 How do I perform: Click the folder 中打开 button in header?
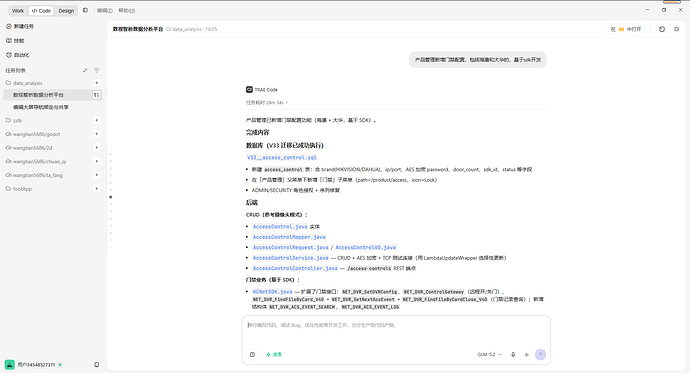tap(627, 29)
